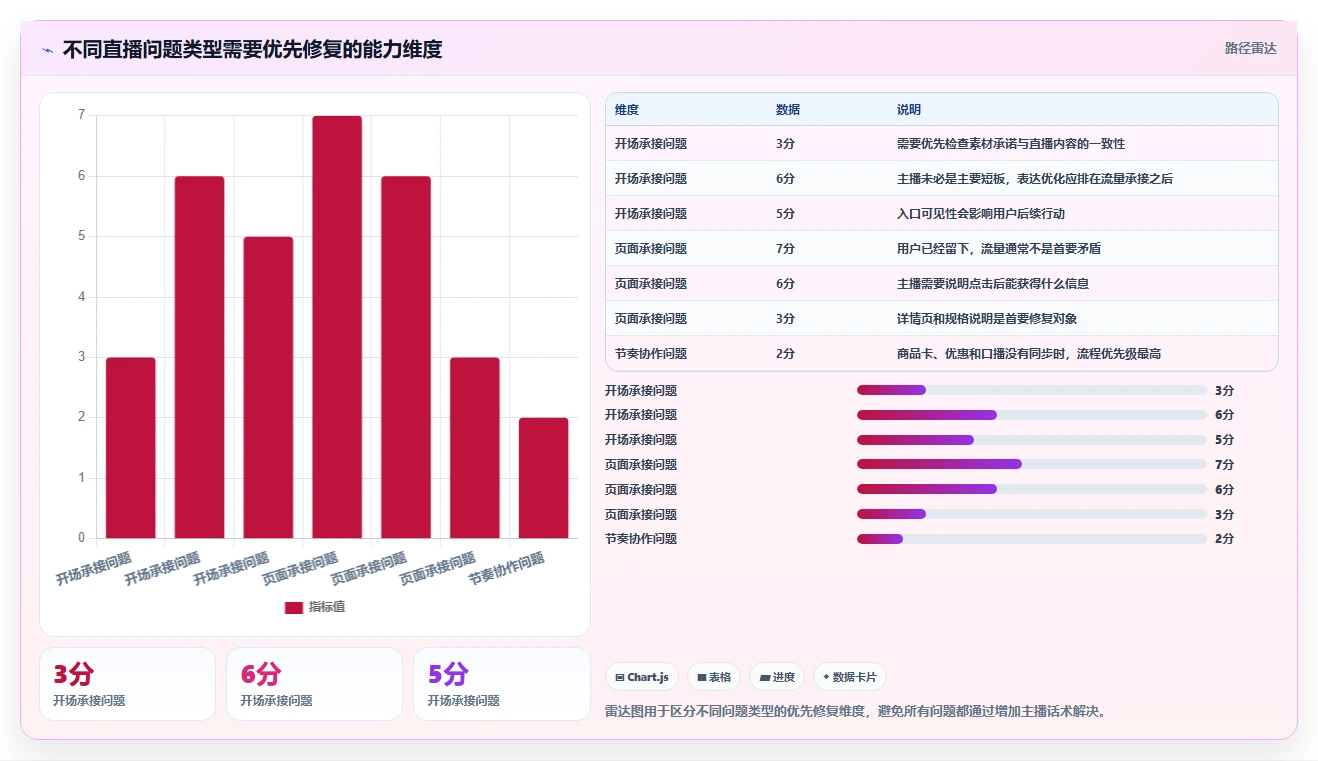Click the progress bar ending in 2分
1318x761 pixels.
1032,539
